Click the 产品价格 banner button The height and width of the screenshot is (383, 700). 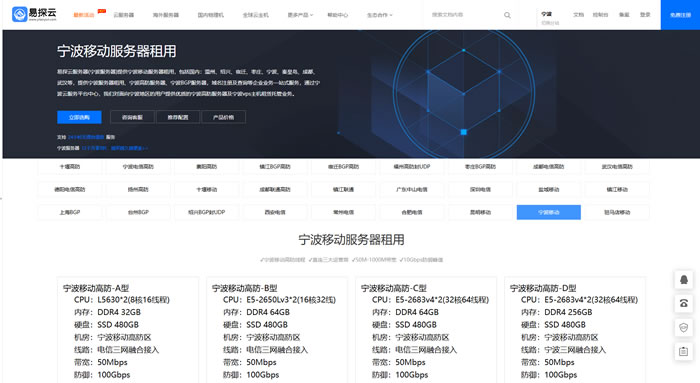223,117
